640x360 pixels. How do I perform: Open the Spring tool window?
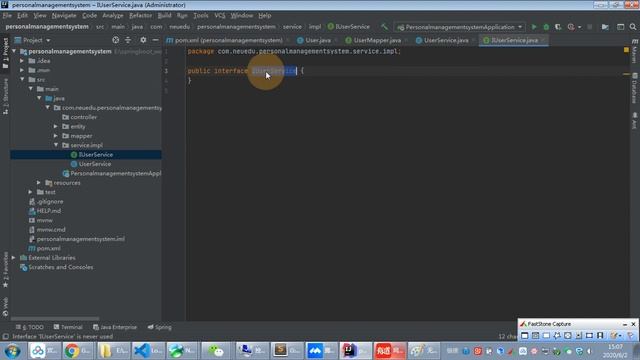pyautogui.click(x=160, y=327)
